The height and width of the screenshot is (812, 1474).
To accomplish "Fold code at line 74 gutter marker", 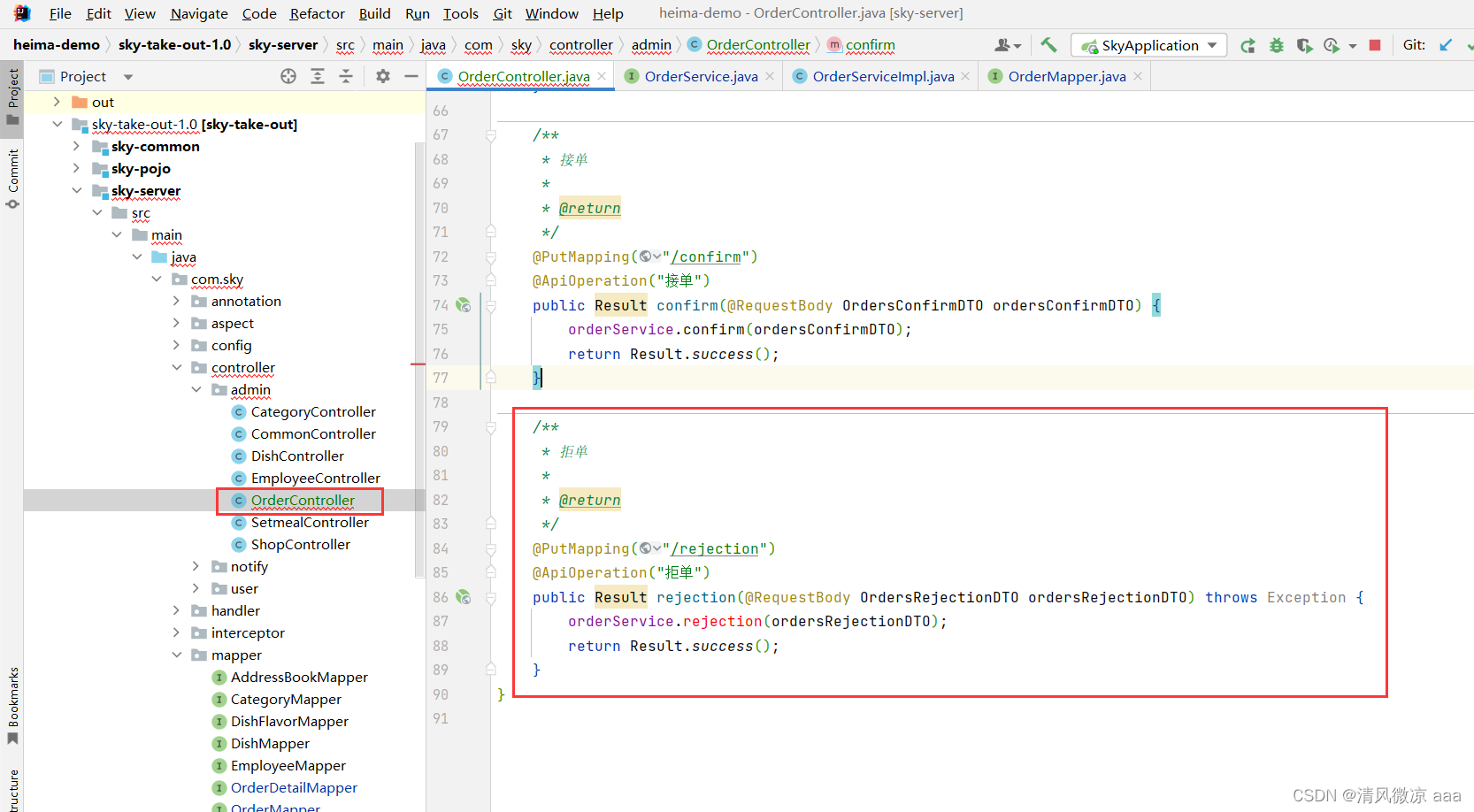I will pos(491,305).
